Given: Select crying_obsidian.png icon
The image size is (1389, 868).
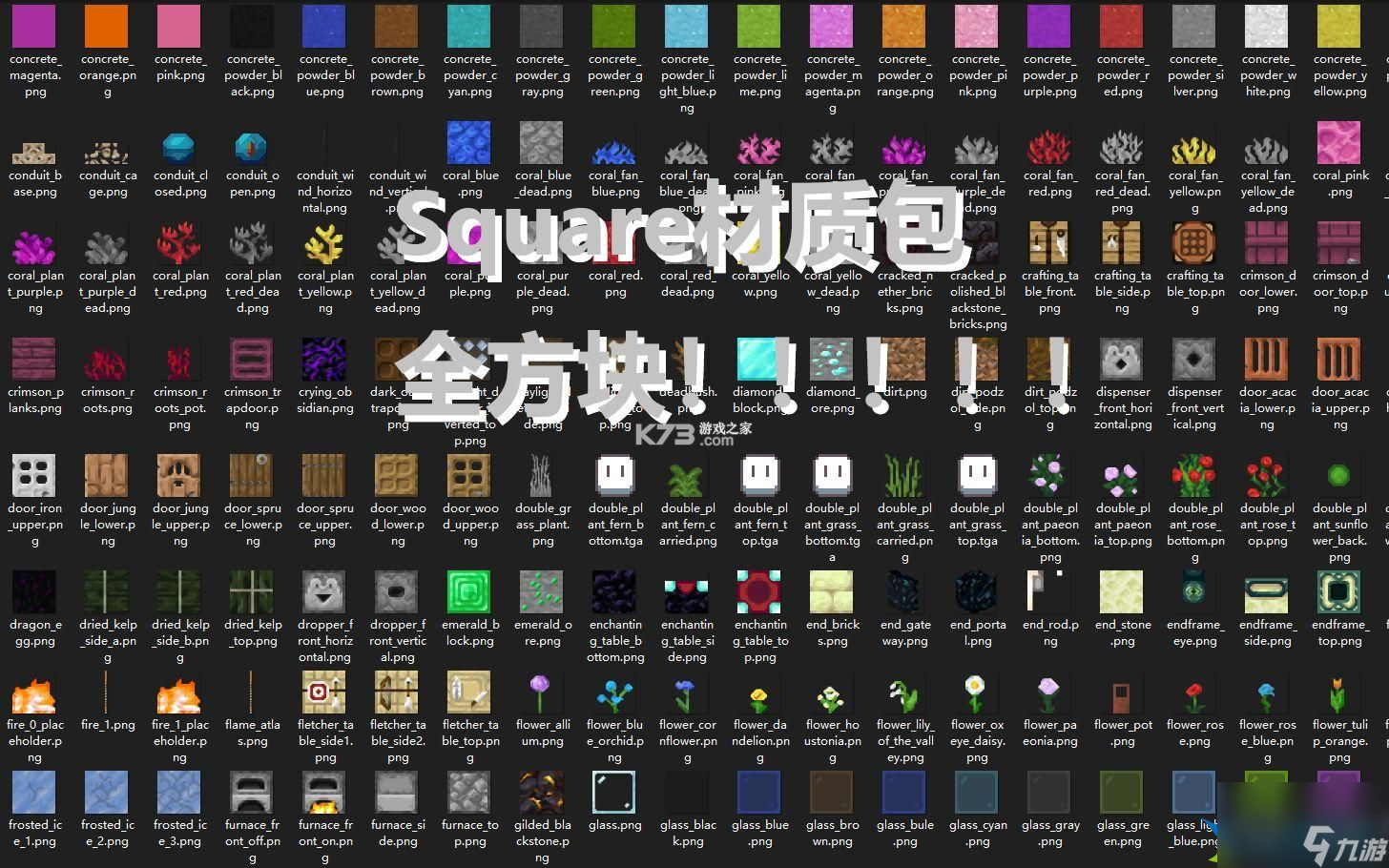Looking at the screenshot, I should [324, 359].
